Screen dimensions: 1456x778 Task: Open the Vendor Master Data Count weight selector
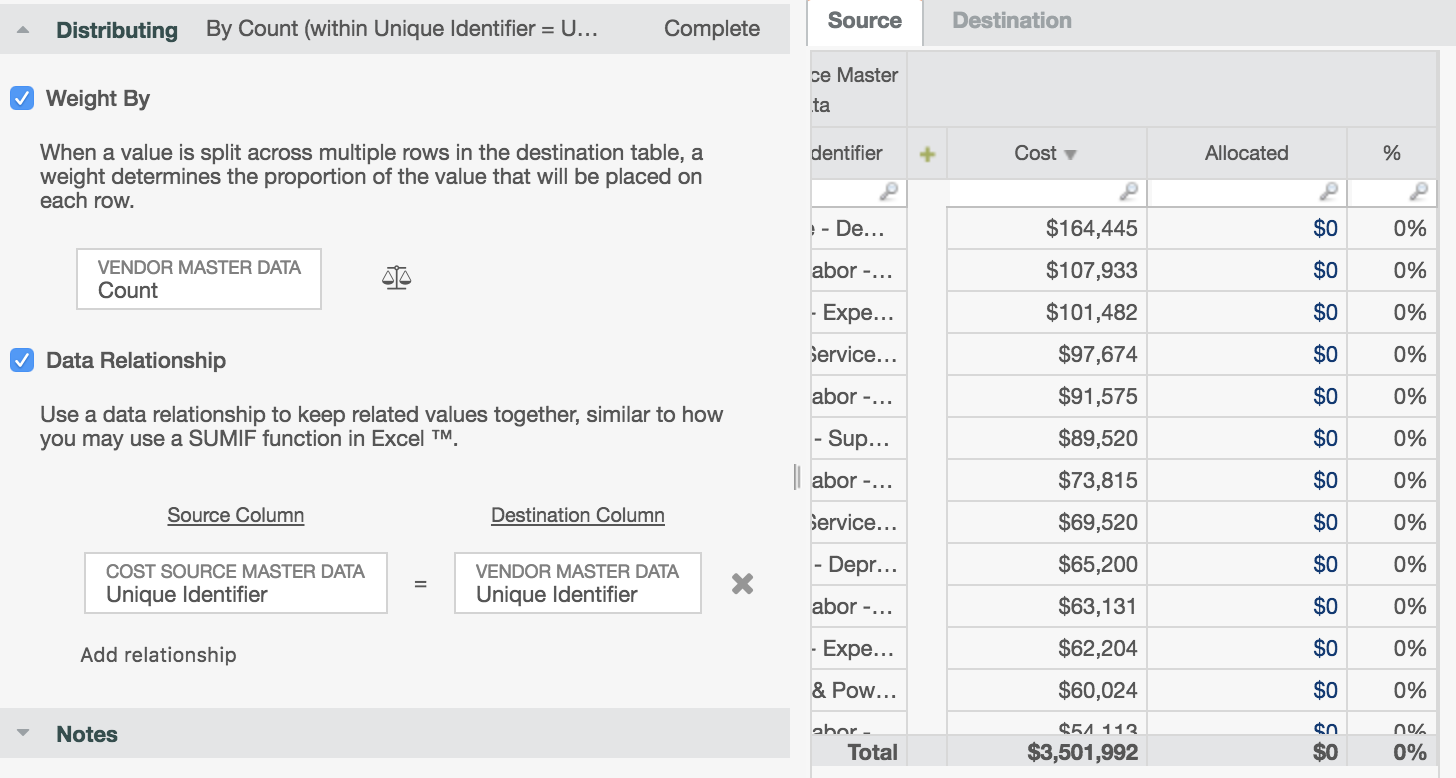coord(199,279)
